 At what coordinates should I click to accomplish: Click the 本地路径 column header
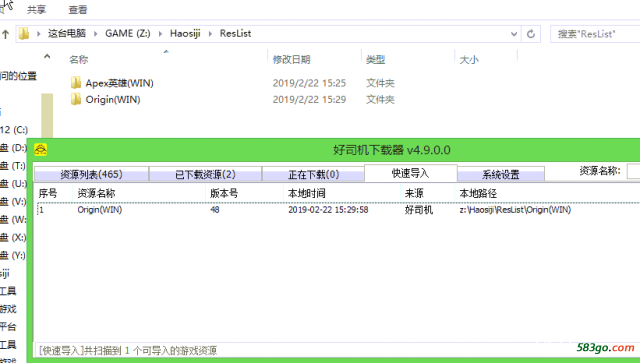pyautogui.click(x=478, y=193)
